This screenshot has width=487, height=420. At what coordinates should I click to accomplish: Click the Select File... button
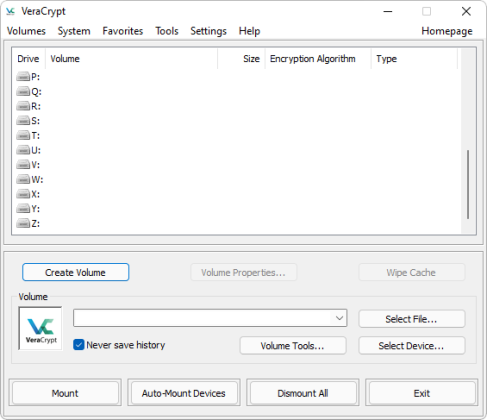tap(412, 319)
